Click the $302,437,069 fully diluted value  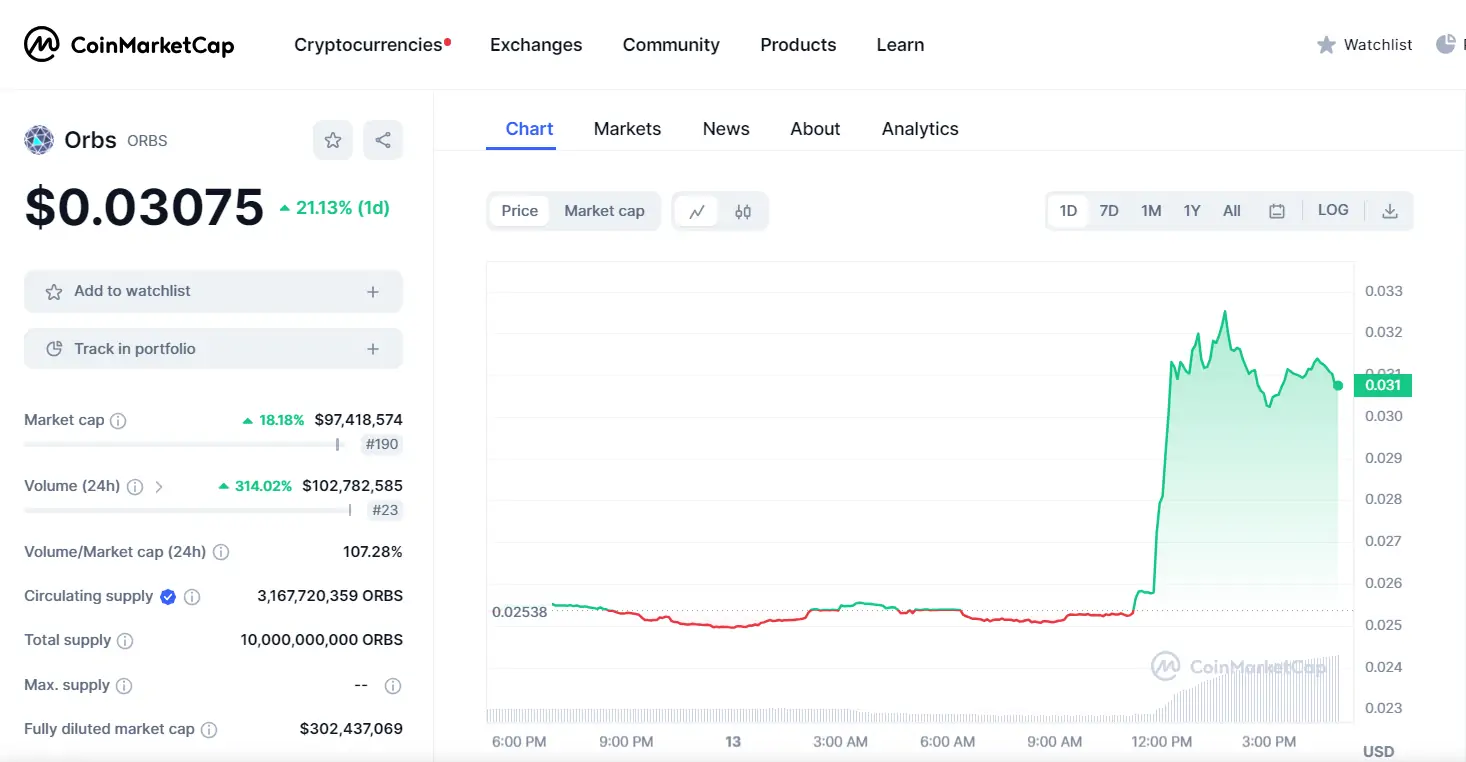point(351,729)
